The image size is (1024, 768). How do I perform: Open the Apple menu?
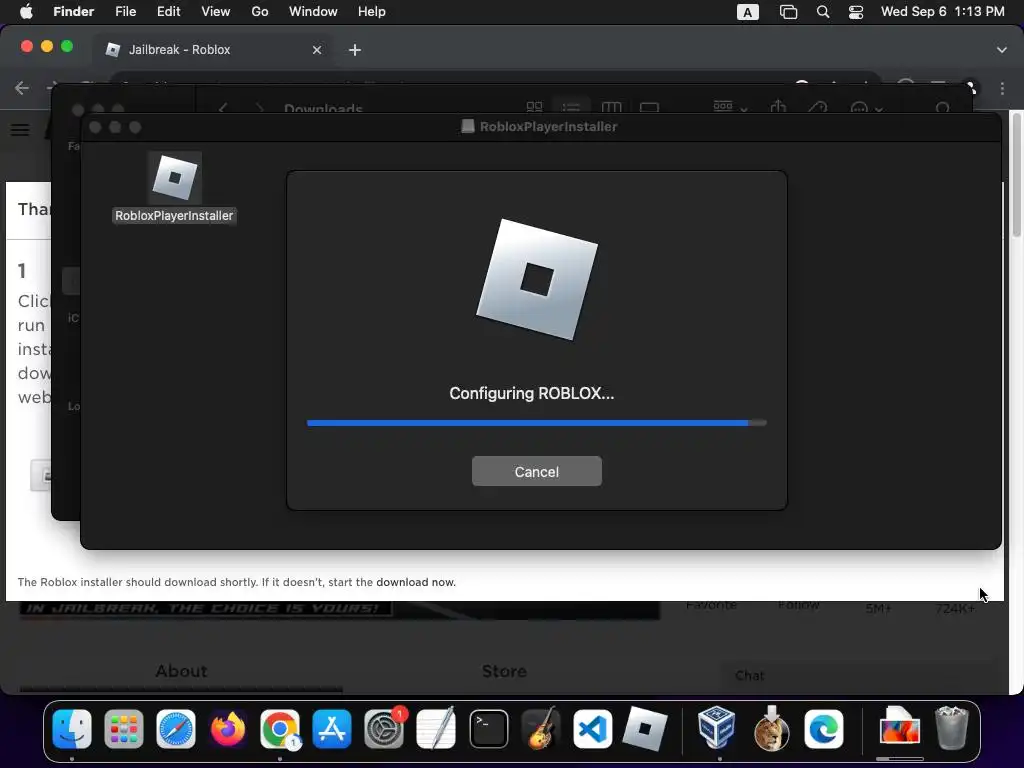[x=26, y=12]
